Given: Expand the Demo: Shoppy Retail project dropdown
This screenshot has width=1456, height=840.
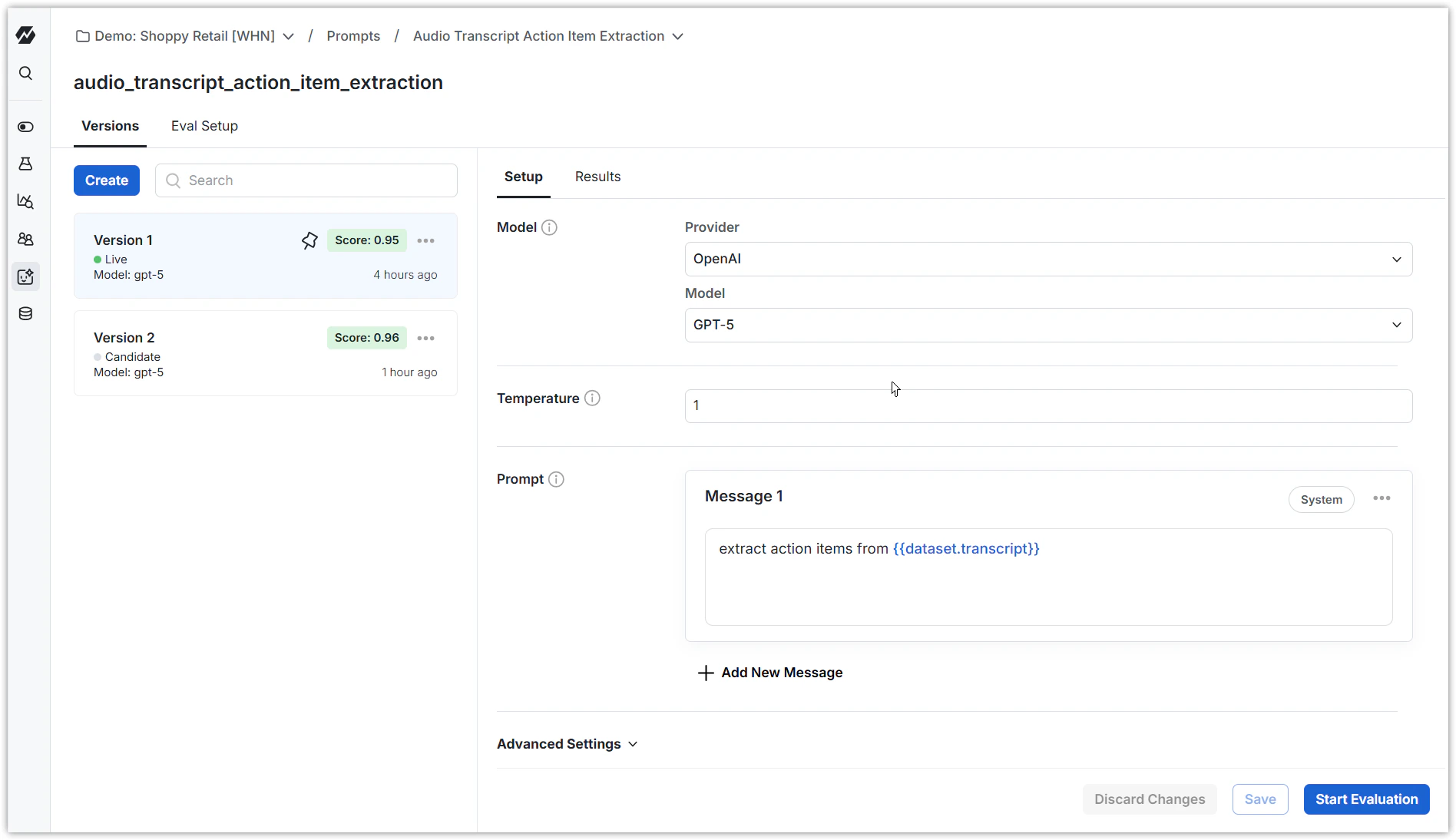Looking at the screenshot, I should (288, 36).
